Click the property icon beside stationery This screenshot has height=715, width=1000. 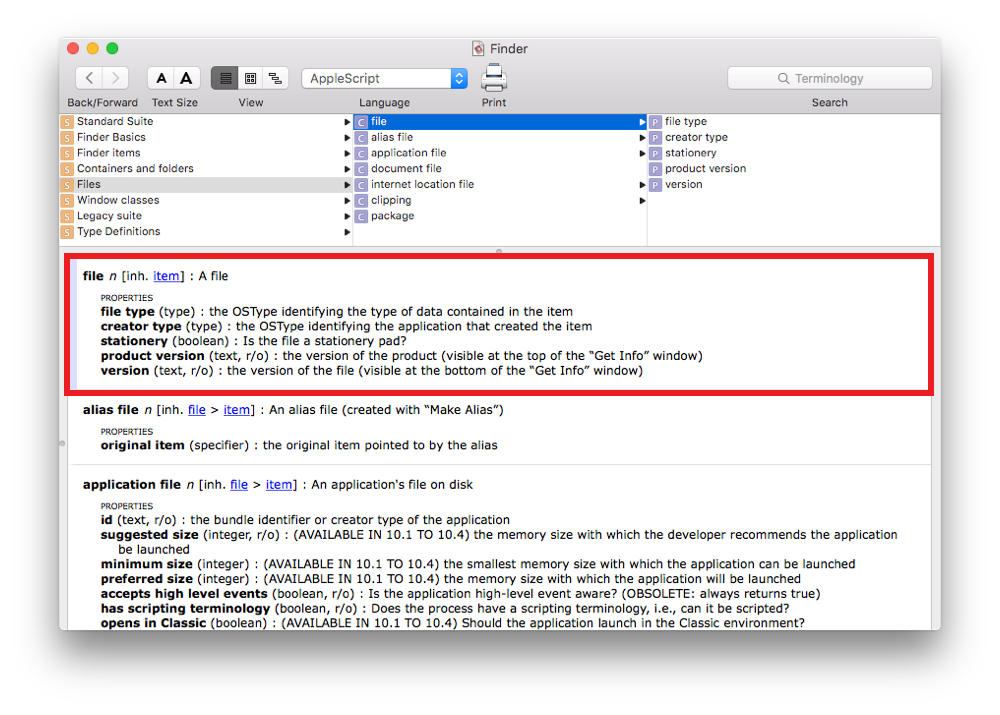coord(656,153)
